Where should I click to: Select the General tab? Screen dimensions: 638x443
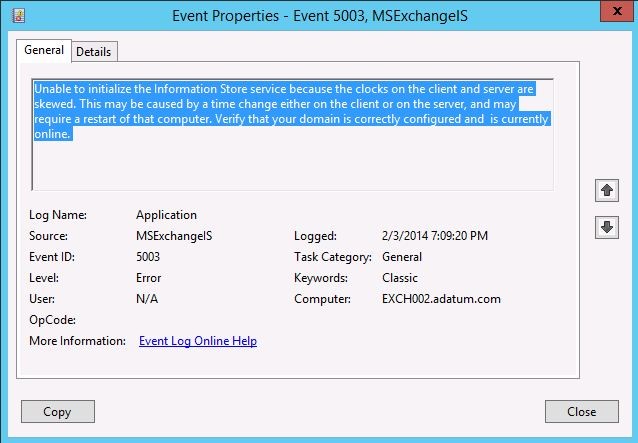pyautogui.click(x=44, y=50)
